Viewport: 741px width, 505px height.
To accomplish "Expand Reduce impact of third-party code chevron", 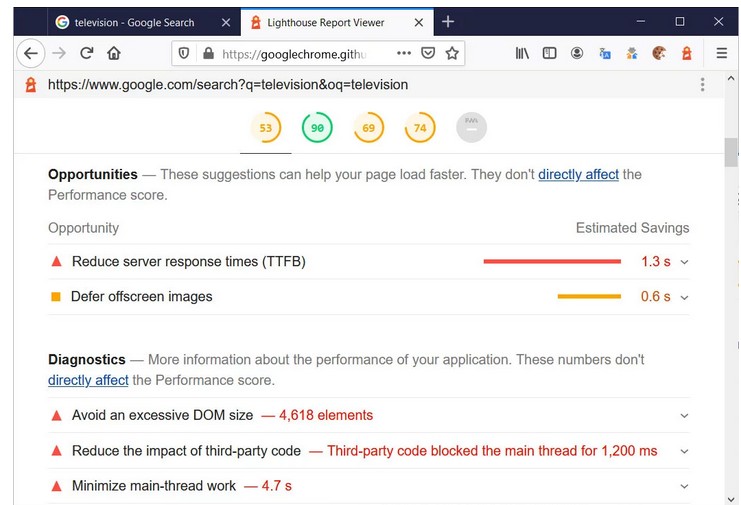I will [684, 451].
